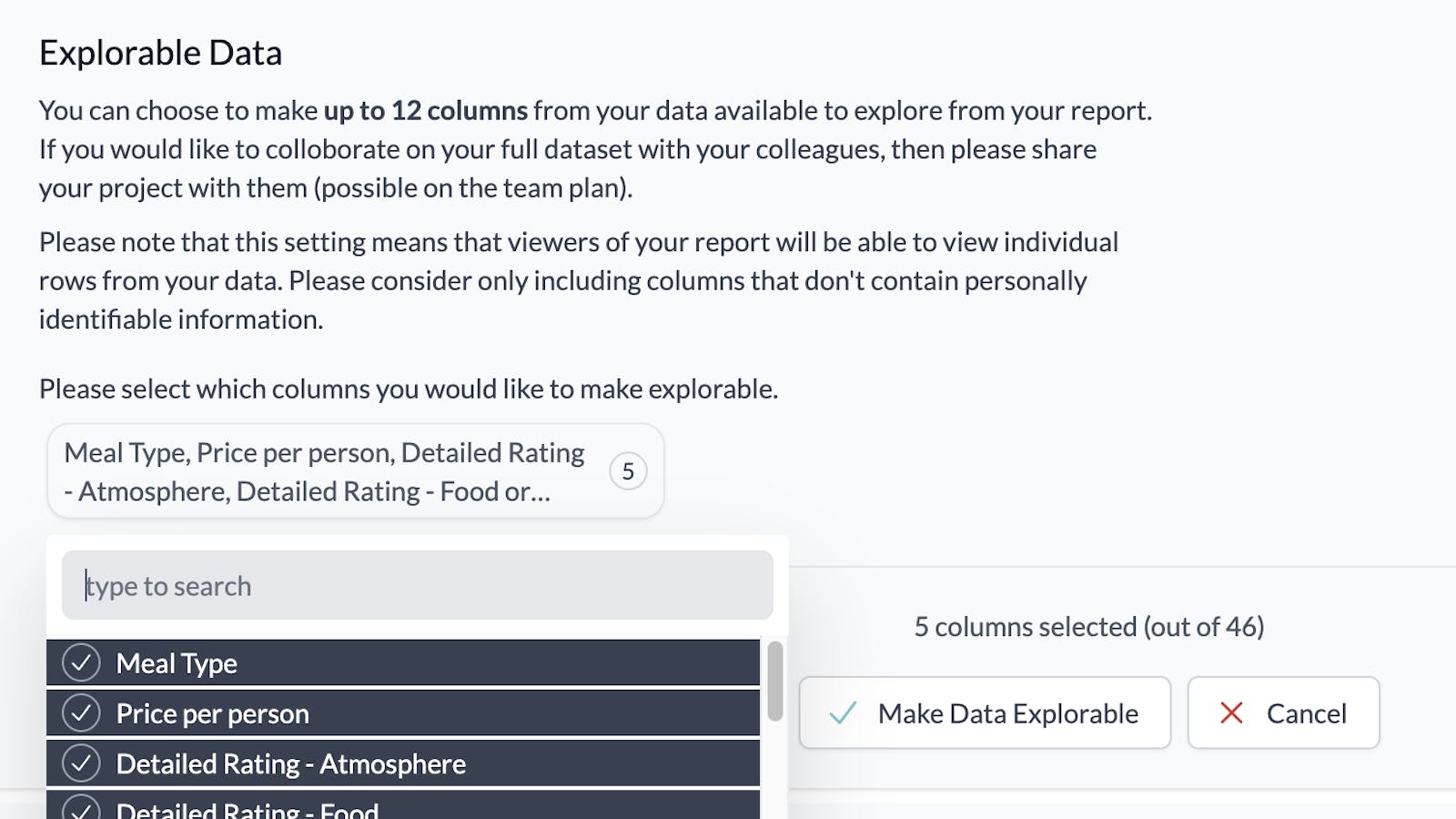Click the checkmark icon beside Meal Type
The width and height of the screenshot is (1456, 819).
(81, 662)
